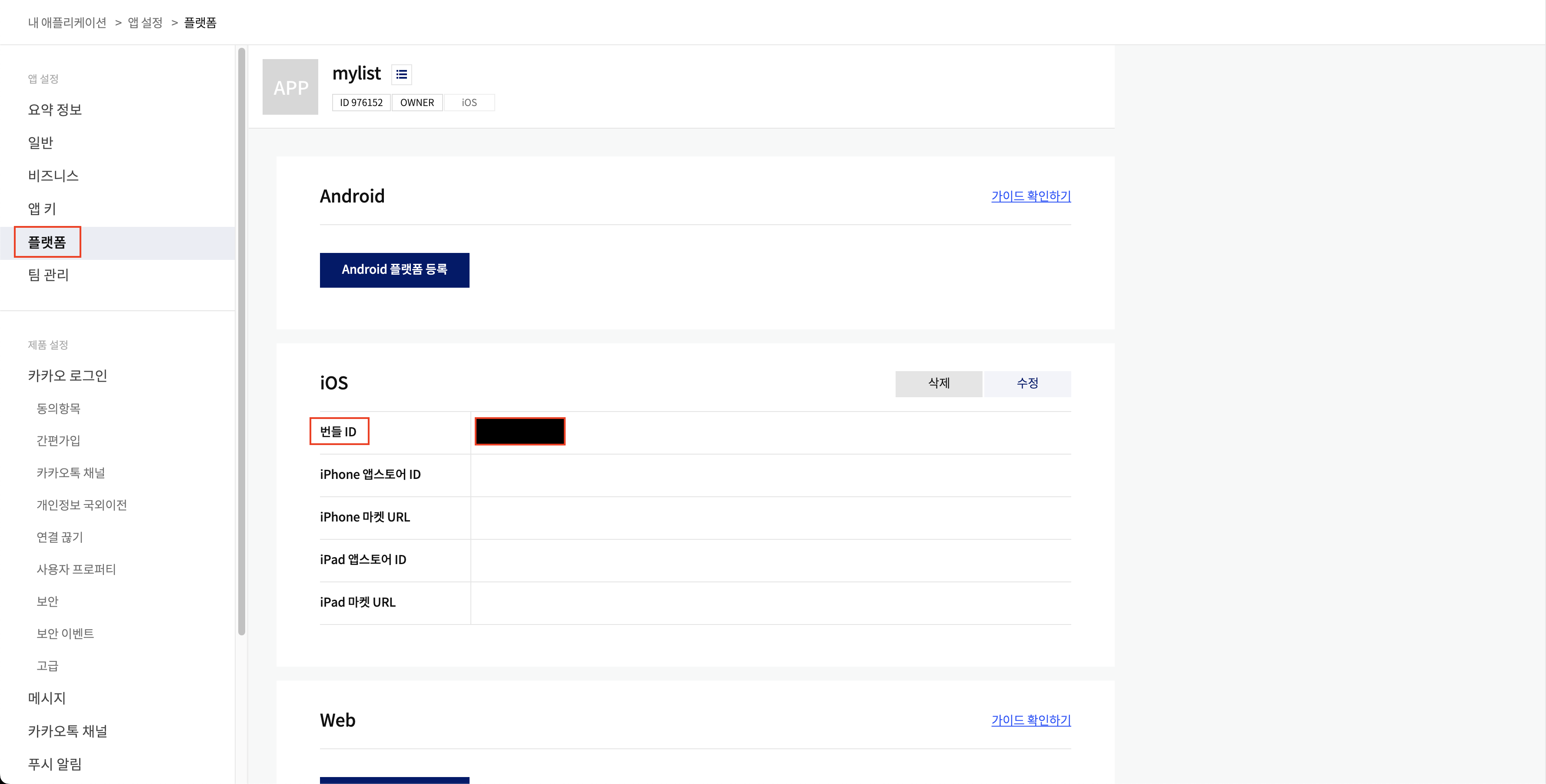Viewport: 1546px width, 784px height.
Task: Select 일반 in the sidebar
Action: [x=41, y=142]
